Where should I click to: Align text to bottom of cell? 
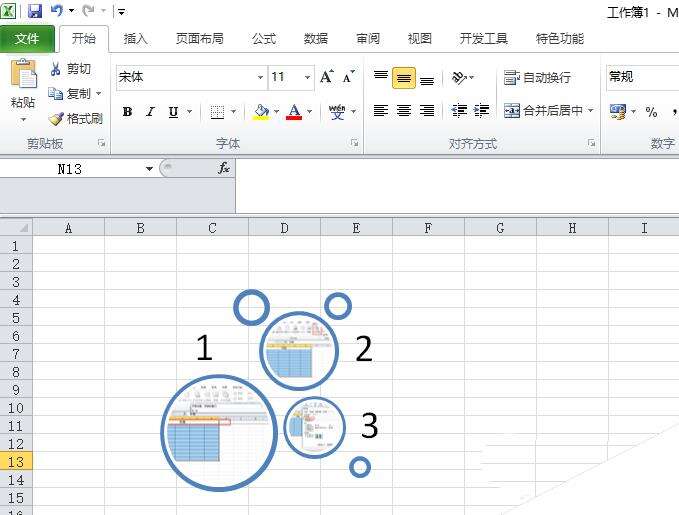(x=427, y=79)
